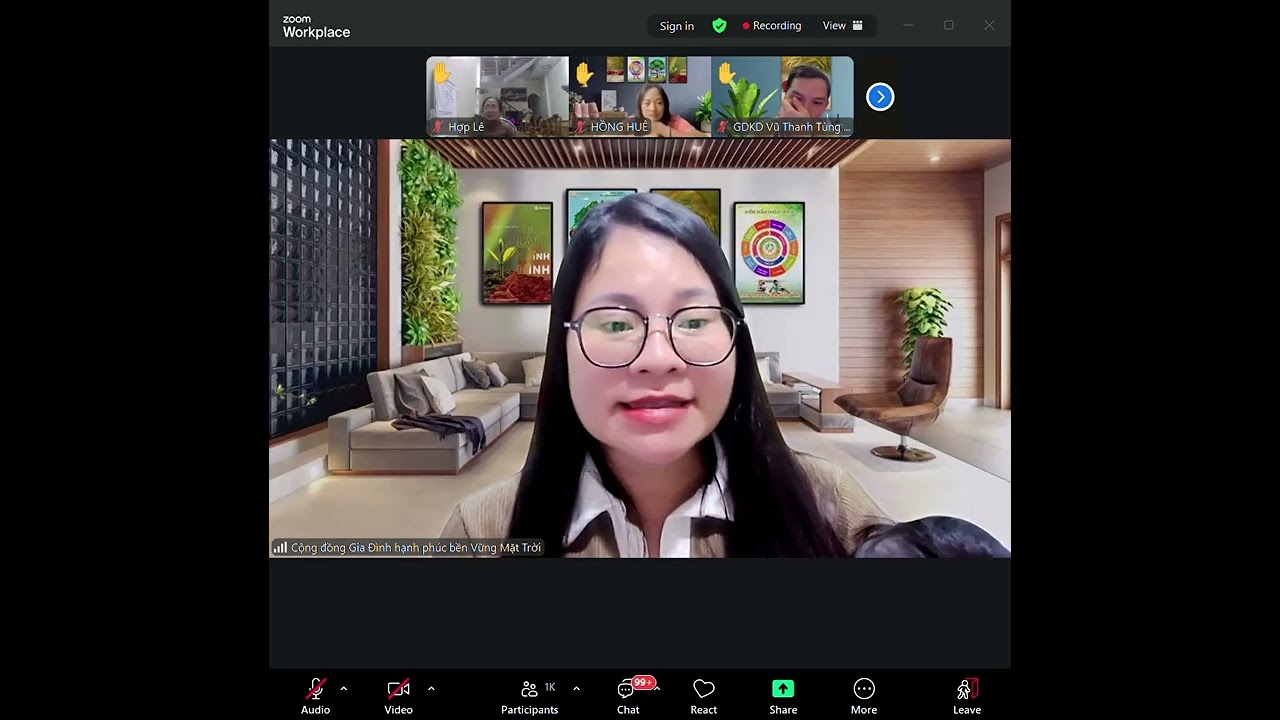This screenshot has width=1280, height=720.
Task: Close the Zoom meeting window
Action: (989, 26)
